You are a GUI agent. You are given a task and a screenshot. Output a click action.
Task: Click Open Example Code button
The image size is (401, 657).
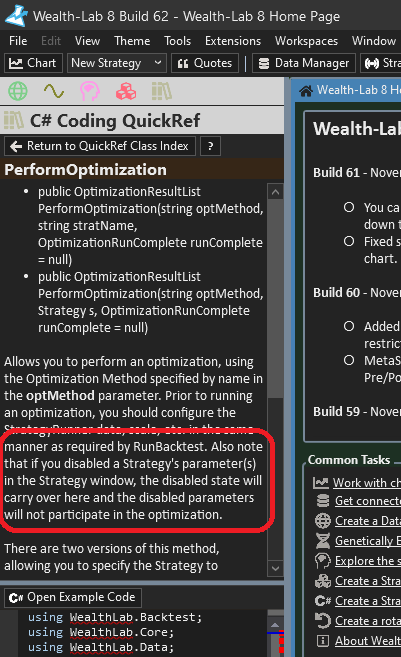click(x=73, y=598)
